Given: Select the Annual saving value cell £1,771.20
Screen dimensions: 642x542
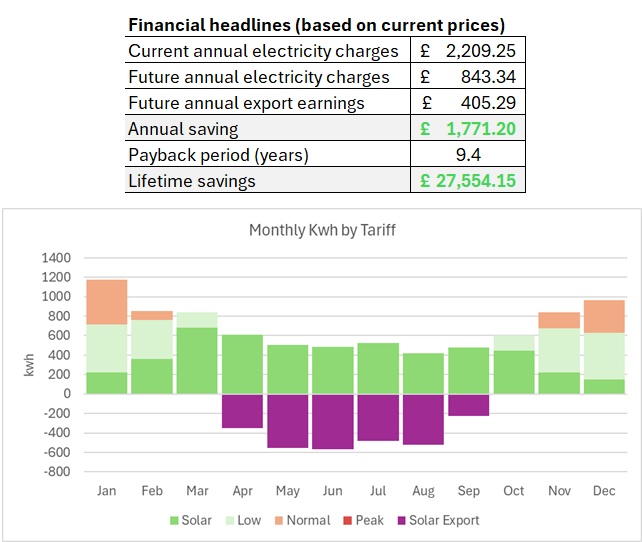Looking at the screenshot, I should pos(468,129).
